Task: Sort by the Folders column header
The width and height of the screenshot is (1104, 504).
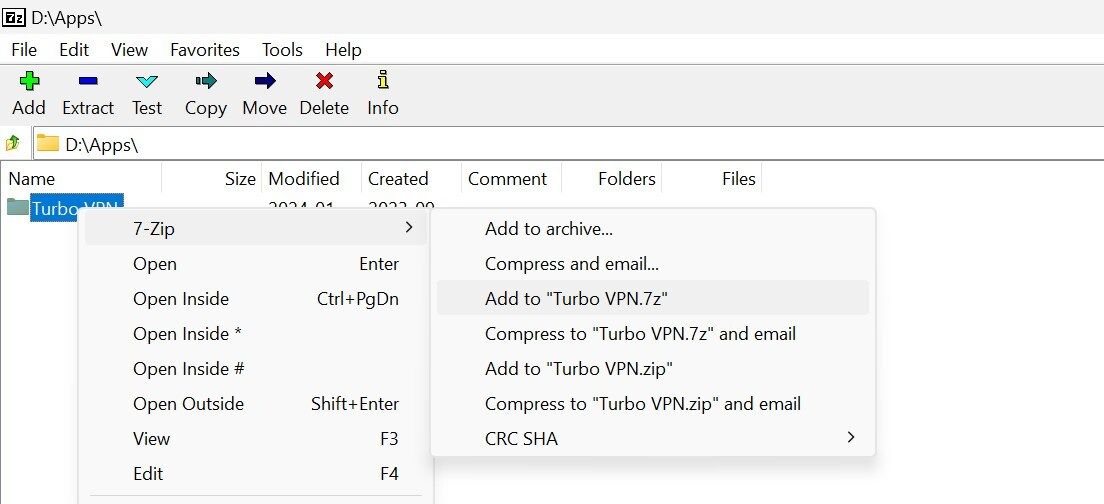Action: pos(611,179)
